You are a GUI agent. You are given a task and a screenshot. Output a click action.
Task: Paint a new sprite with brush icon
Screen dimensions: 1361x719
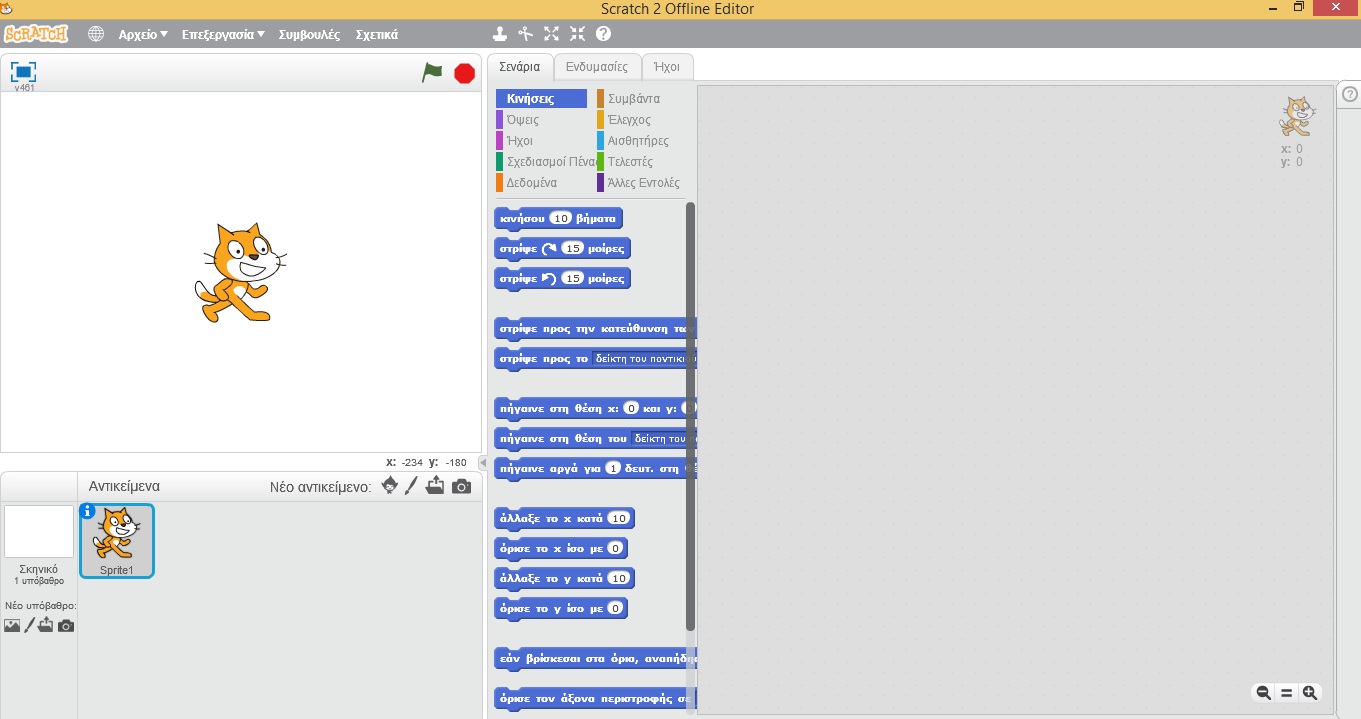point(411,486)
